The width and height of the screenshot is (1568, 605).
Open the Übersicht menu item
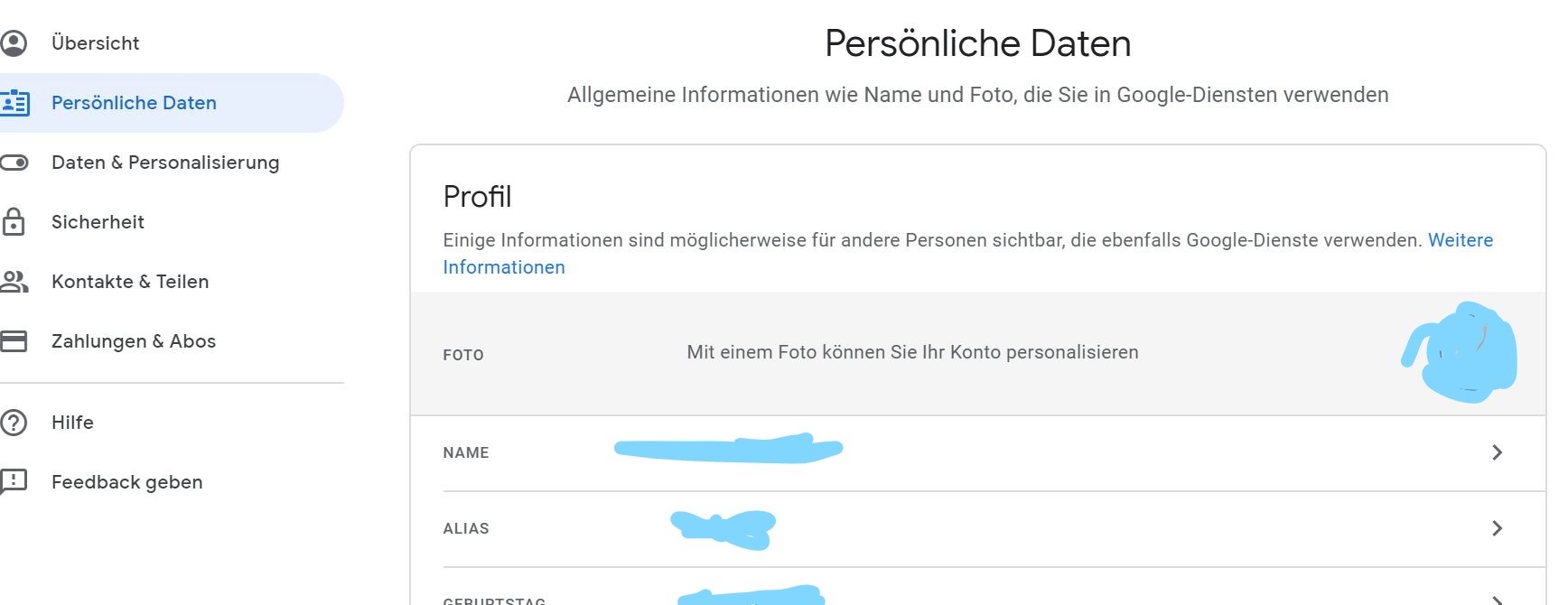click(x=95, y=43)
